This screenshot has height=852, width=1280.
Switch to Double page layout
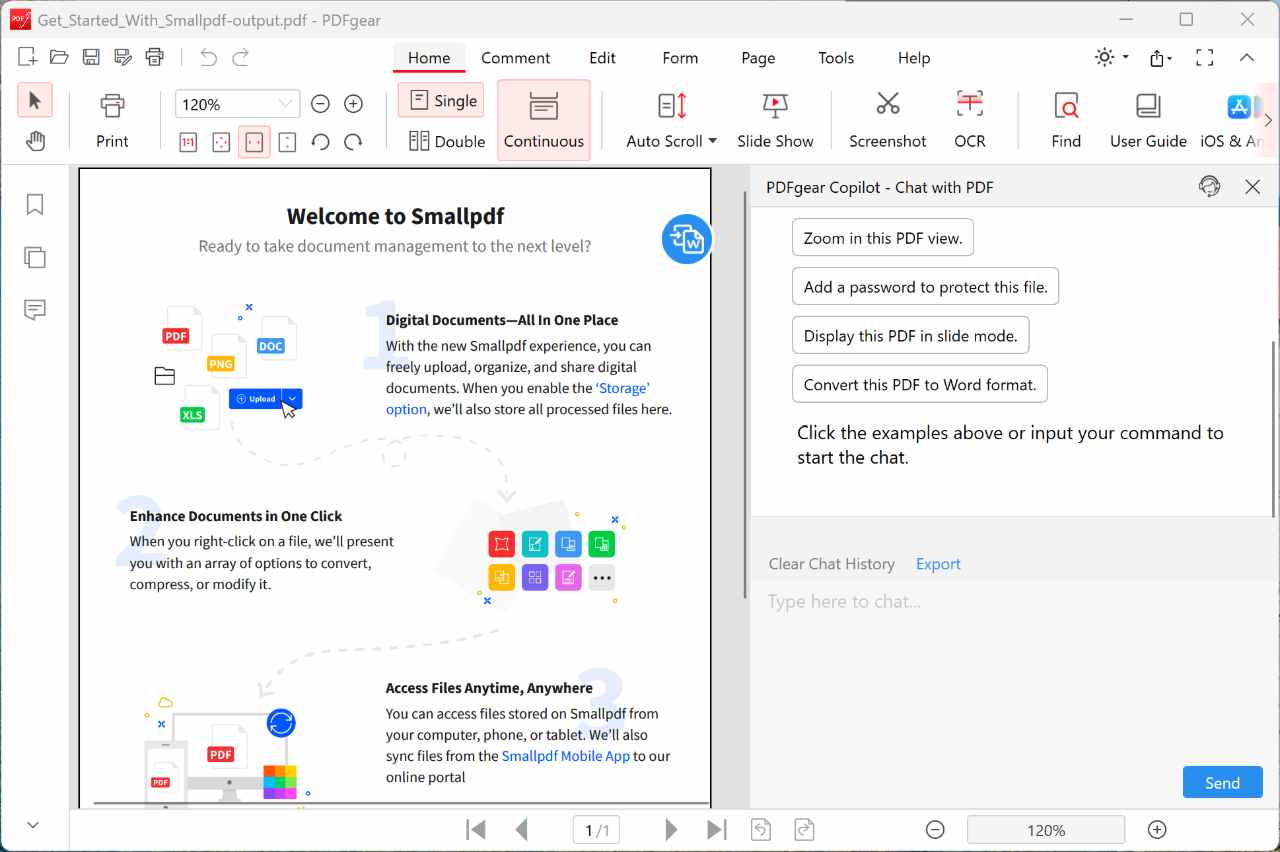click(447, 141)
